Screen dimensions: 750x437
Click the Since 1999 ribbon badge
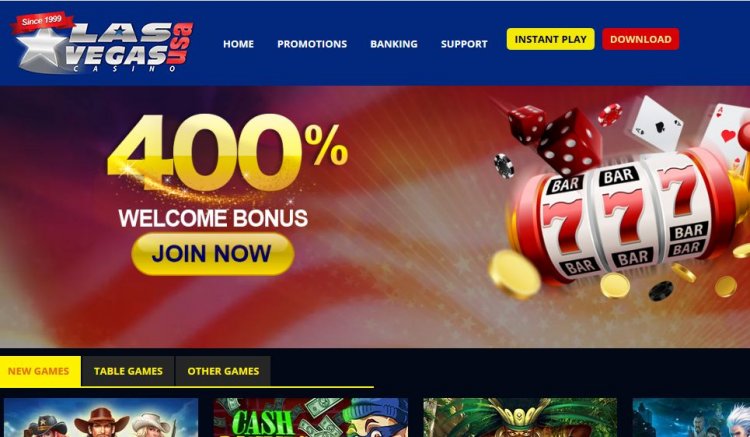[42, 22]
